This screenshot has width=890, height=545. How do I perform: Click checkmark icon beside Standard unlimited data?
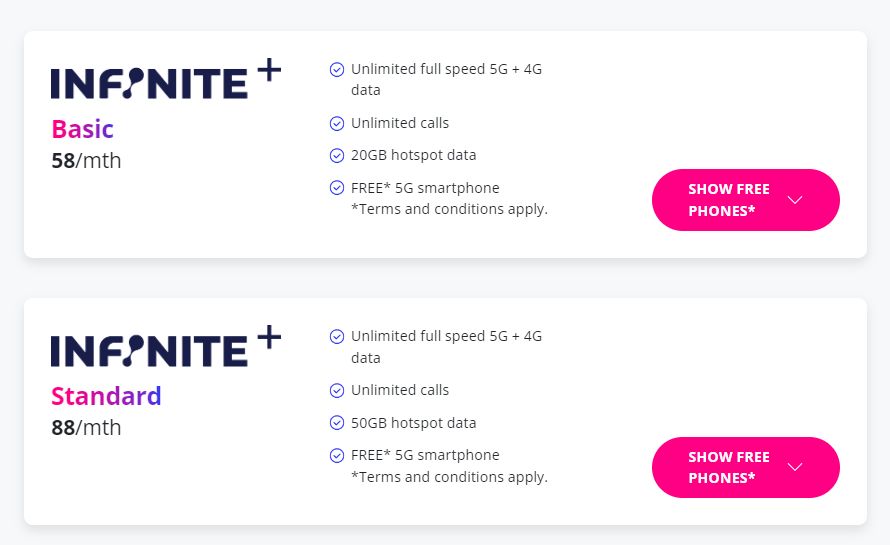[337, 337]
